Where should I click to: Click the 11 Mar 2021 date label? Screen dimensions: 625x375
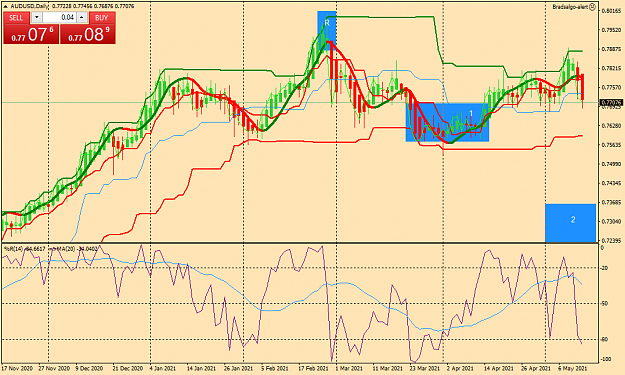[x=387, y=368]
